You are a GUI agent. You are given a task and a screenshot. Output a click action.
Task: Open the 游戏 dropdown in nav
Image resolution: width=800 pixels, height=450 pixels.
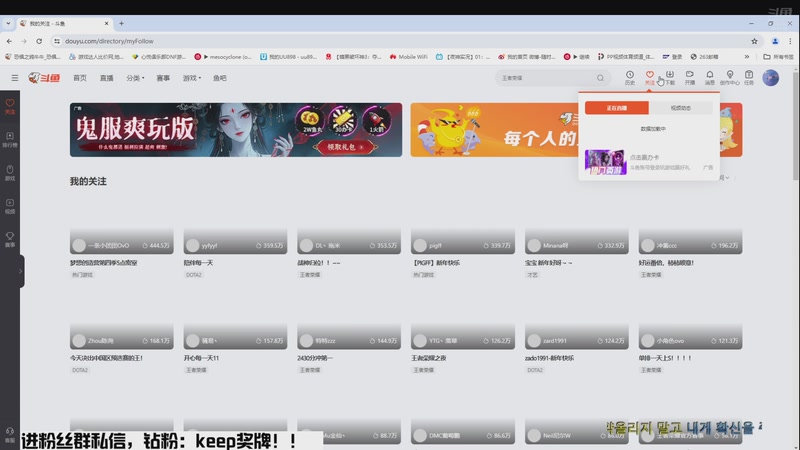(x=192, y=78)
